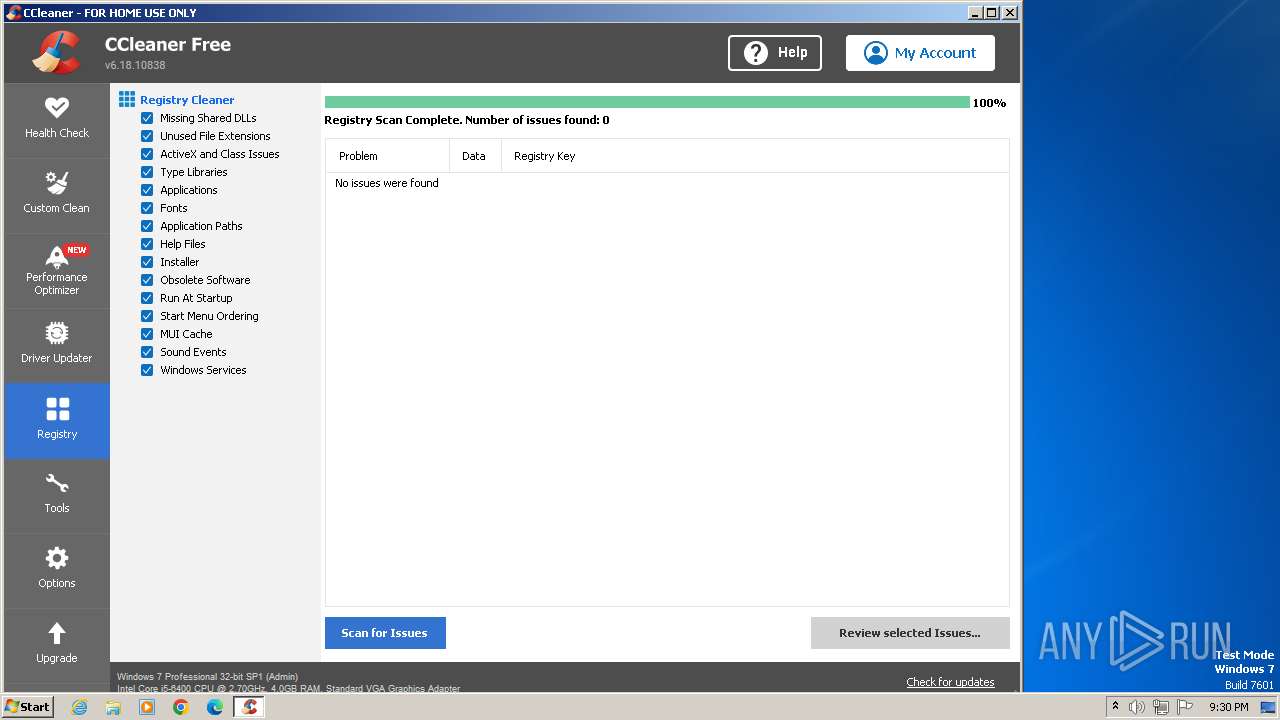
Task: Toggle Windows Services checkbox
Action: [147, 370]
